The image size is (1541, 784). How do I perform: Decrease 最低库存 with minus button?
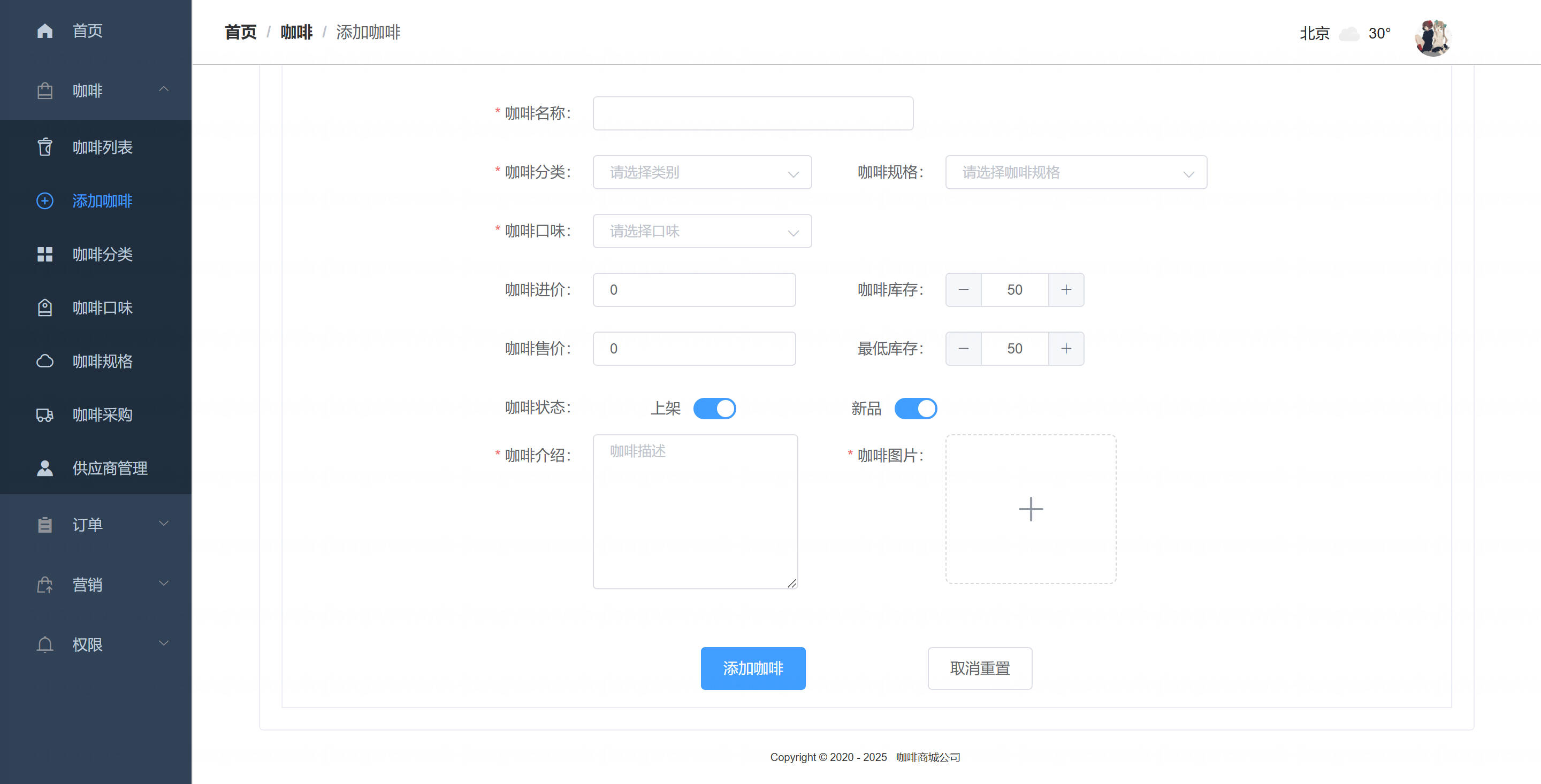click(963, 349)
